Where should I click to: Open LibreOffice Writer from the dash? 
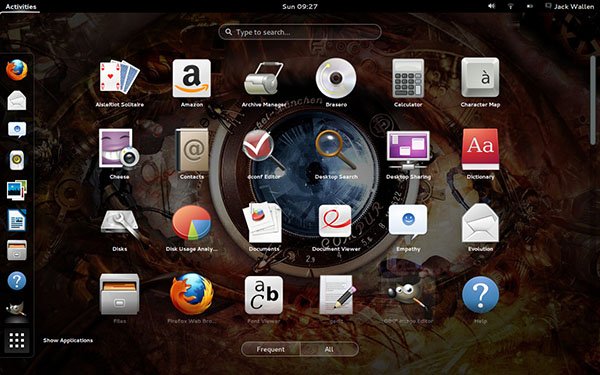tap(17, 220)
